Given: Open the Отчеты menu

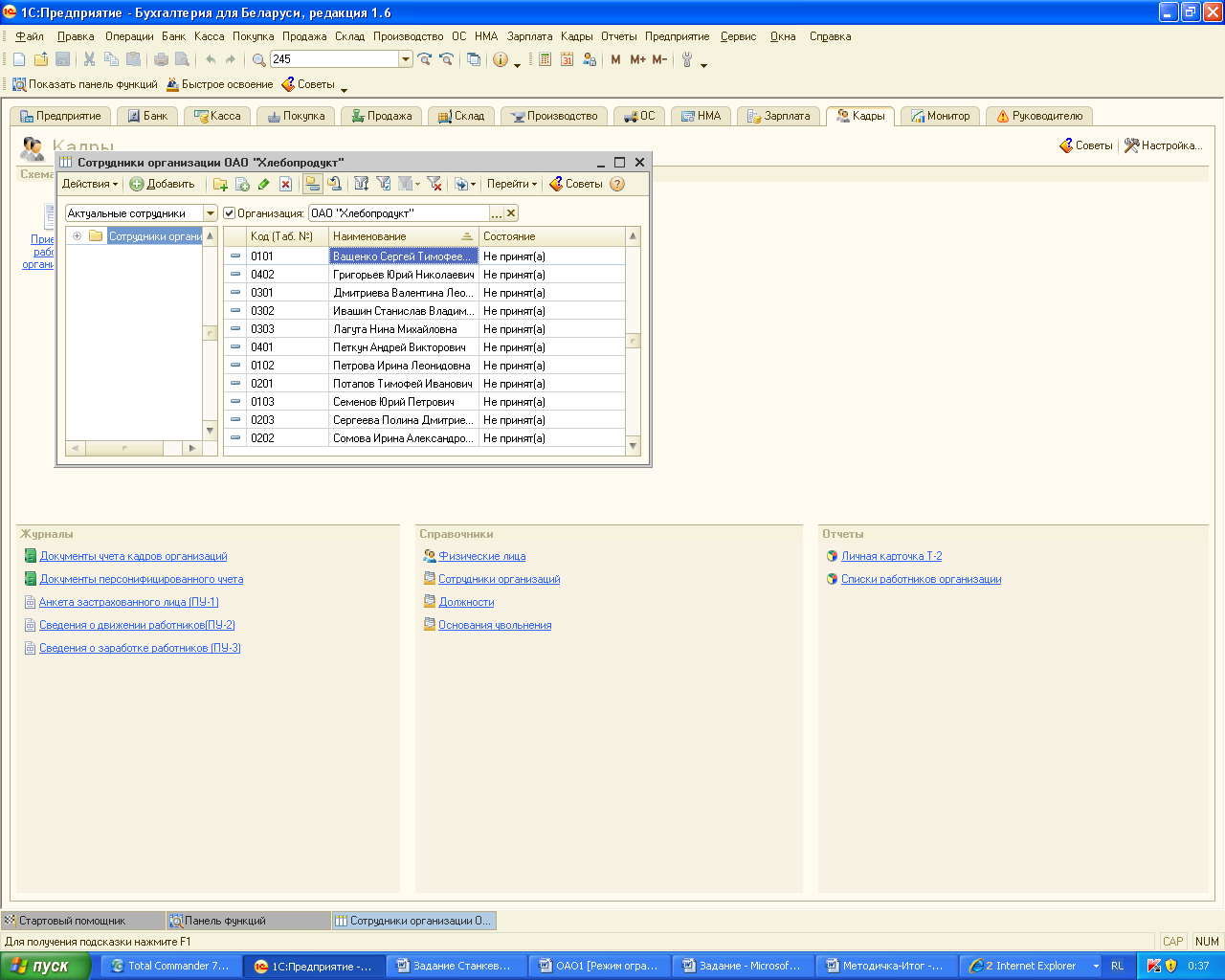Looking at the screenshot, I should click(x=619, y=36).
